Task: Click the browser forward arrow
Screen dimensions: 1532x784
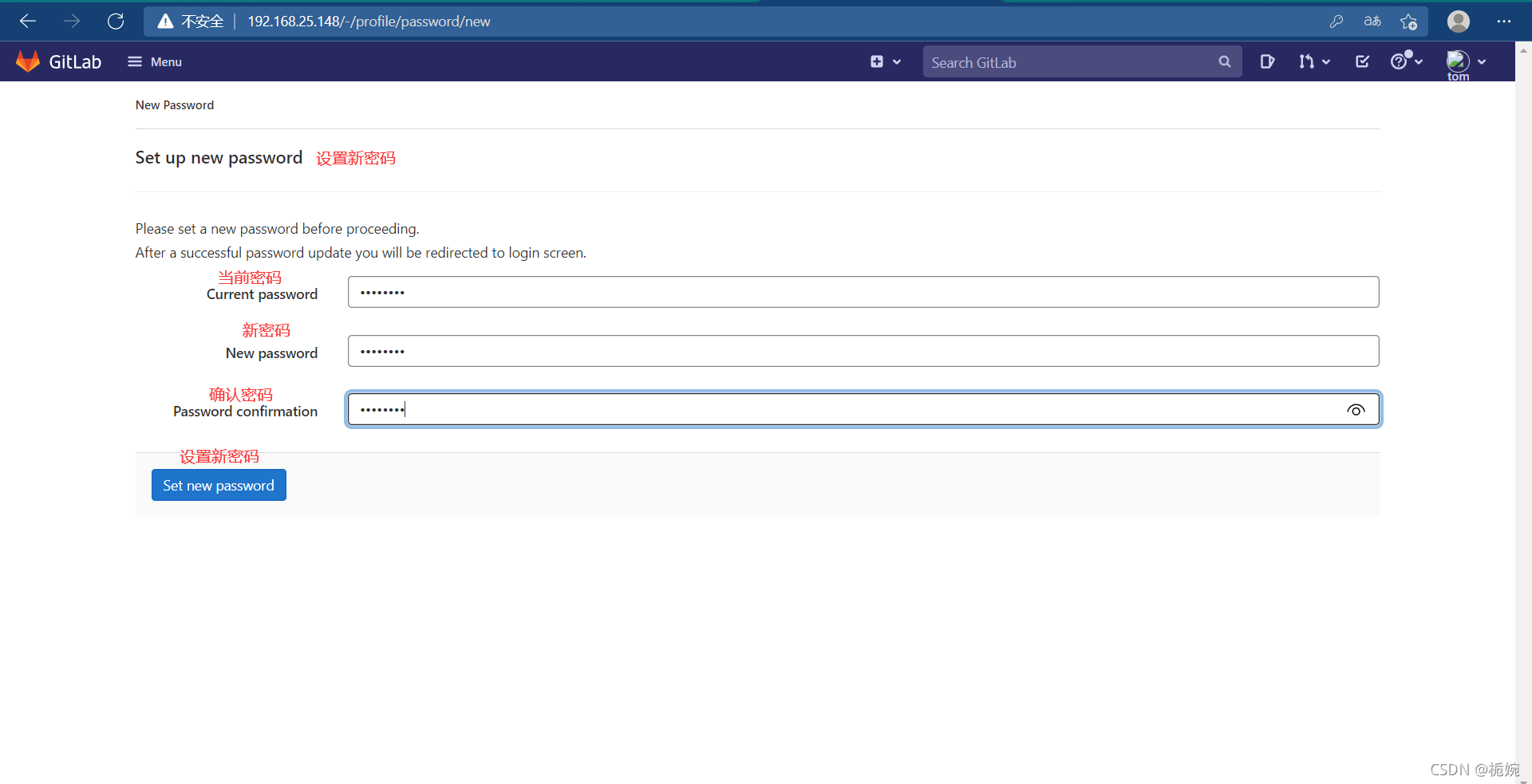Action: 72,22
